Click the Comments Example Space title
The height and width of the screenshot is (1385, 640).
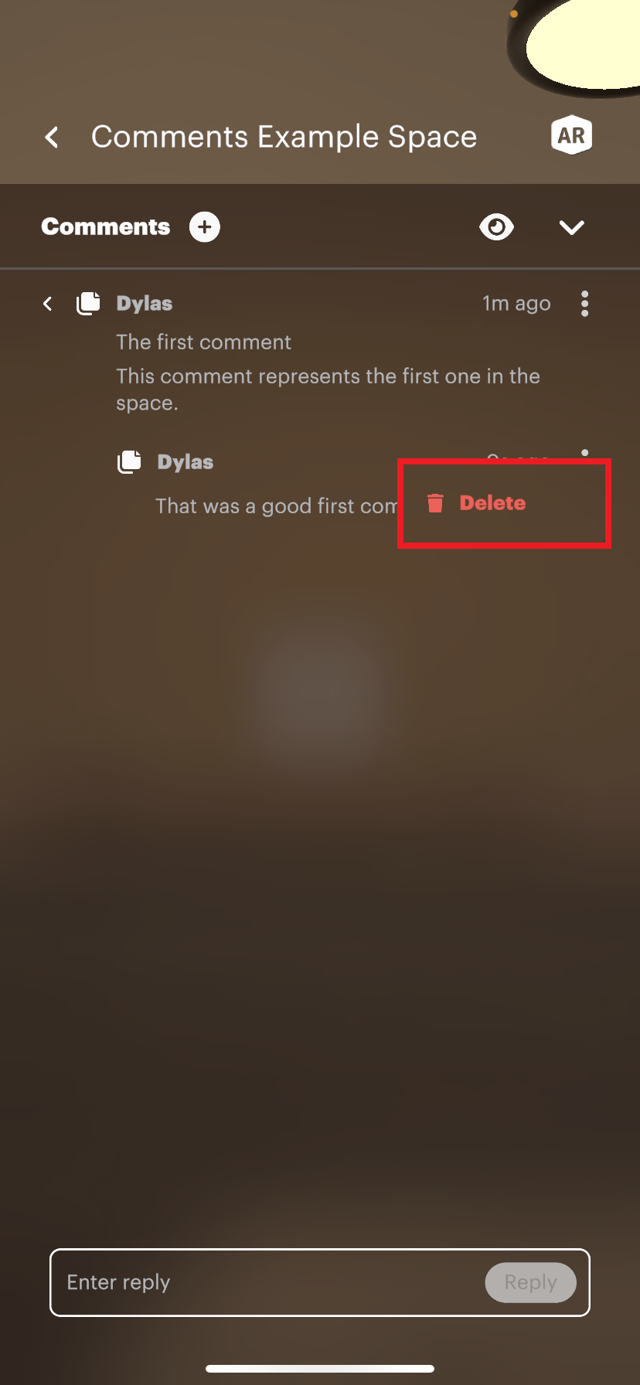tap(284, 137)
